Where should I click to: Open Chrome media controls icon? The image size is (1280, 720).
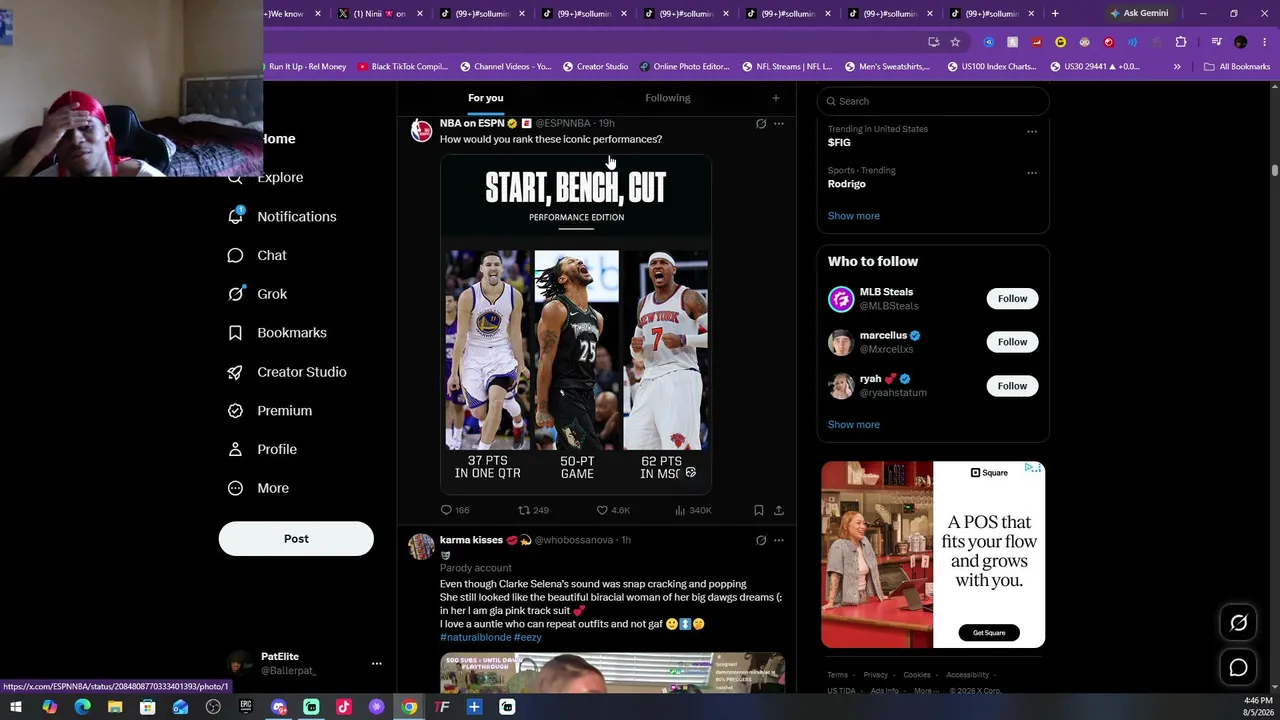[x=1216, y=42]
